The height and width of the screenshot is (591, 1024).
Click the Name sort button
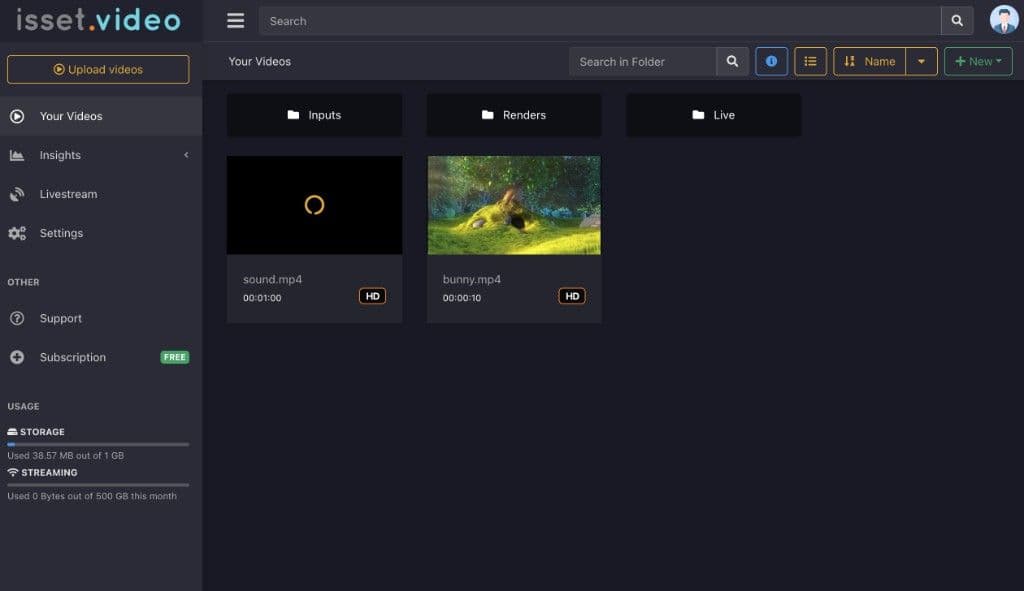870,61
